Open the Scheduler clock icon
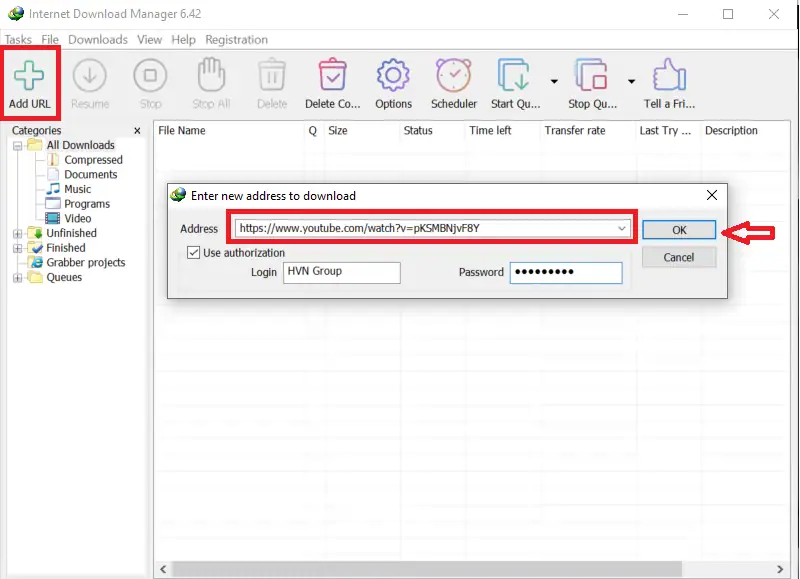Viewport: 800px width, 579px height. click(x=453, y=76)
